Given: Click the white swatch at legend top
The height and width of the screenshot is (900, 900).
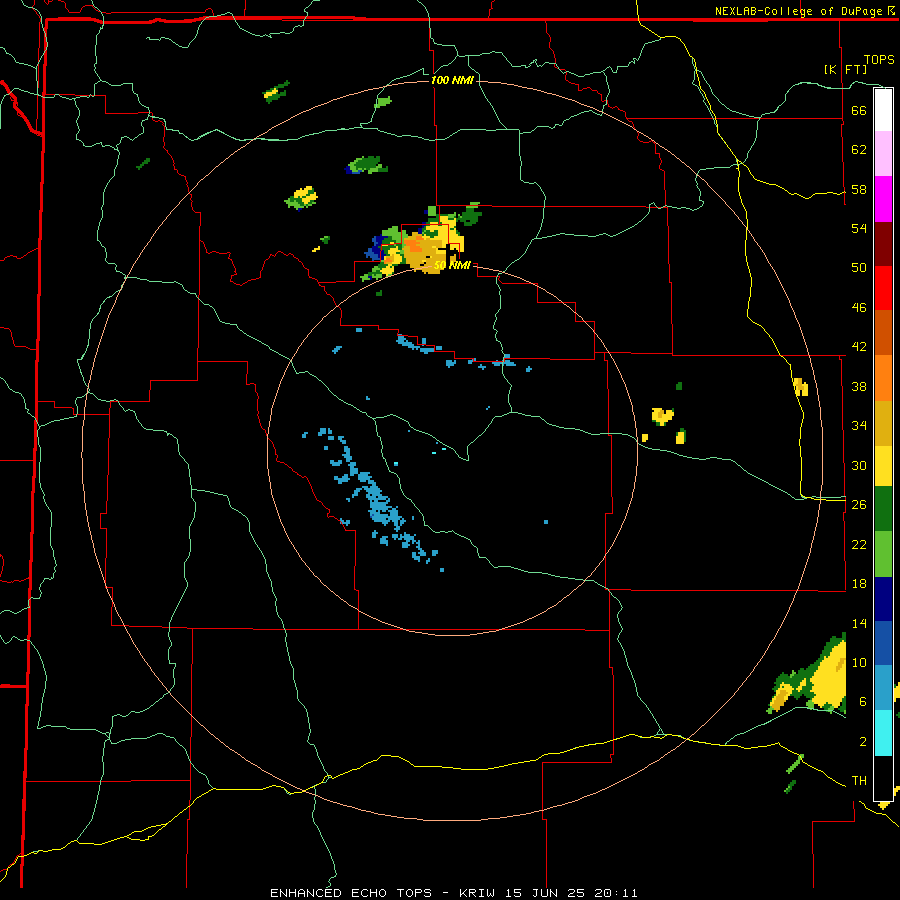Looking at the screenshot, I should click(x=883, y=110).
